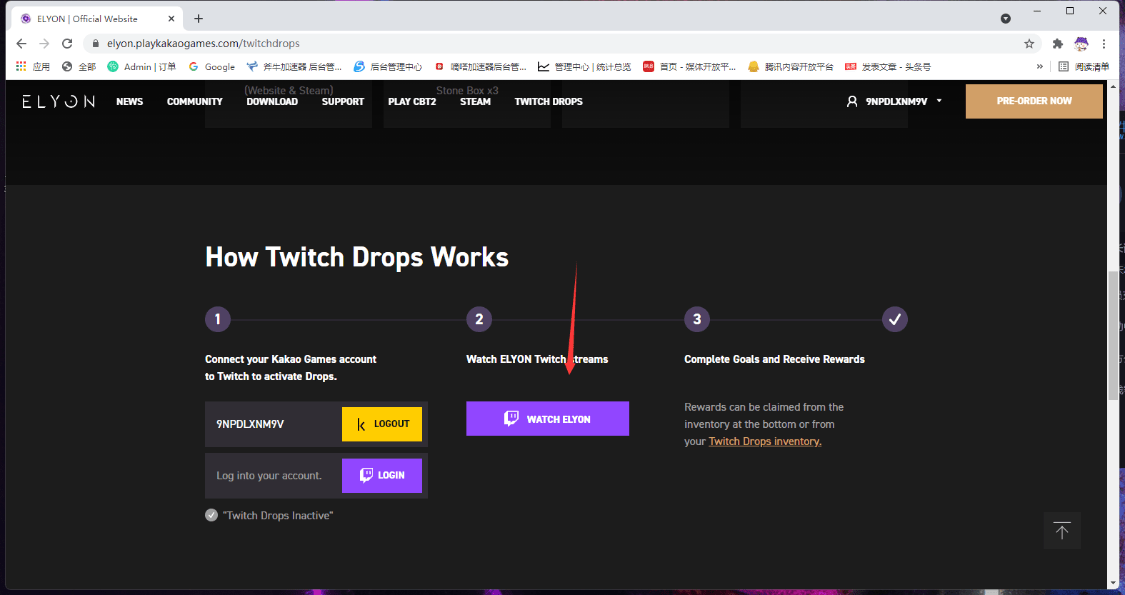Click the page vertical scrollbar thumb
Screen dimensions: 1125x595
tap(1113, 335)
